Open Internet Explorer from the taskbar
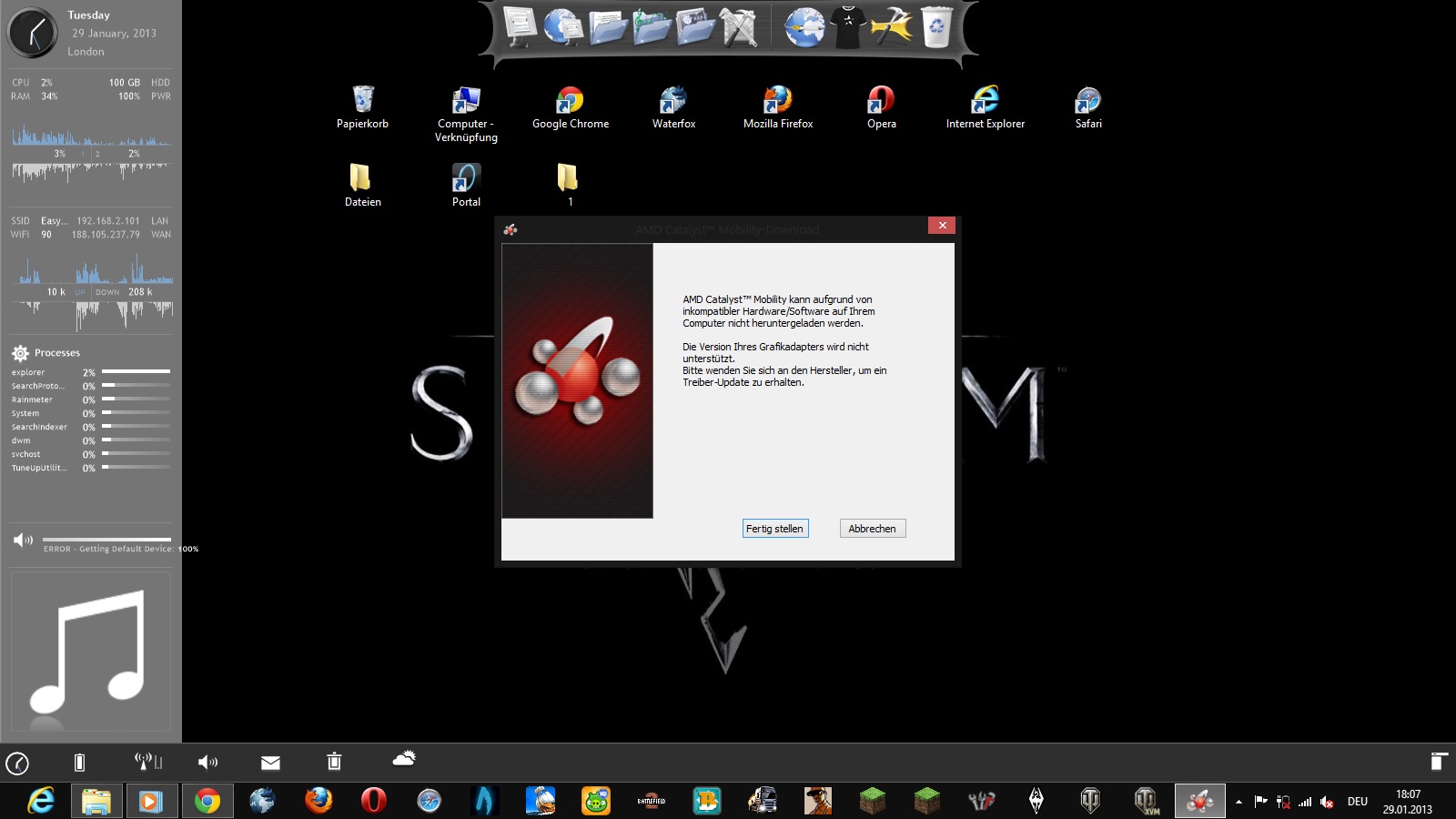The width and height of the screenshot is (1456, 819). click(40, 801)
